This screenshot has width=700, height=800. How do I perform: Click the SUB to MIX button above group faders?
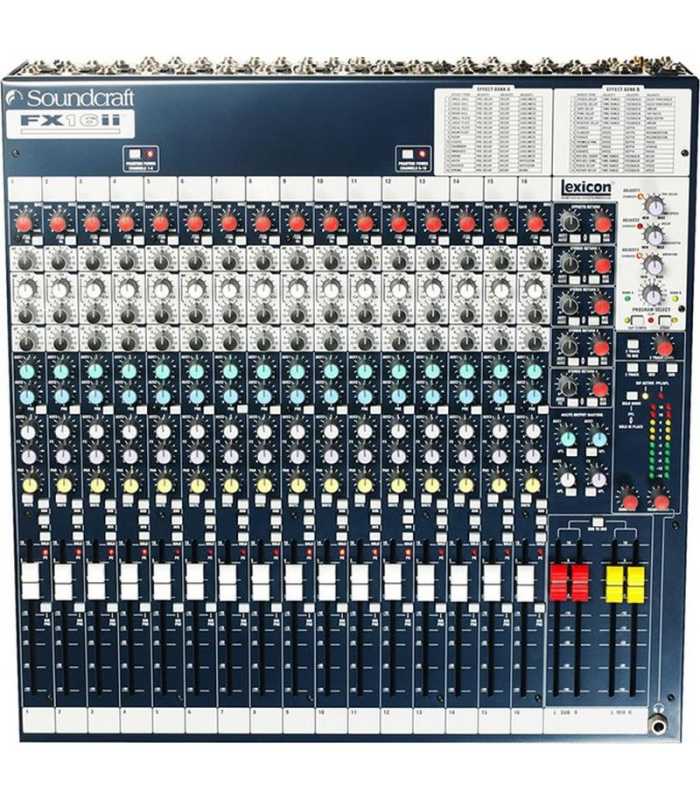pos(597,522)
